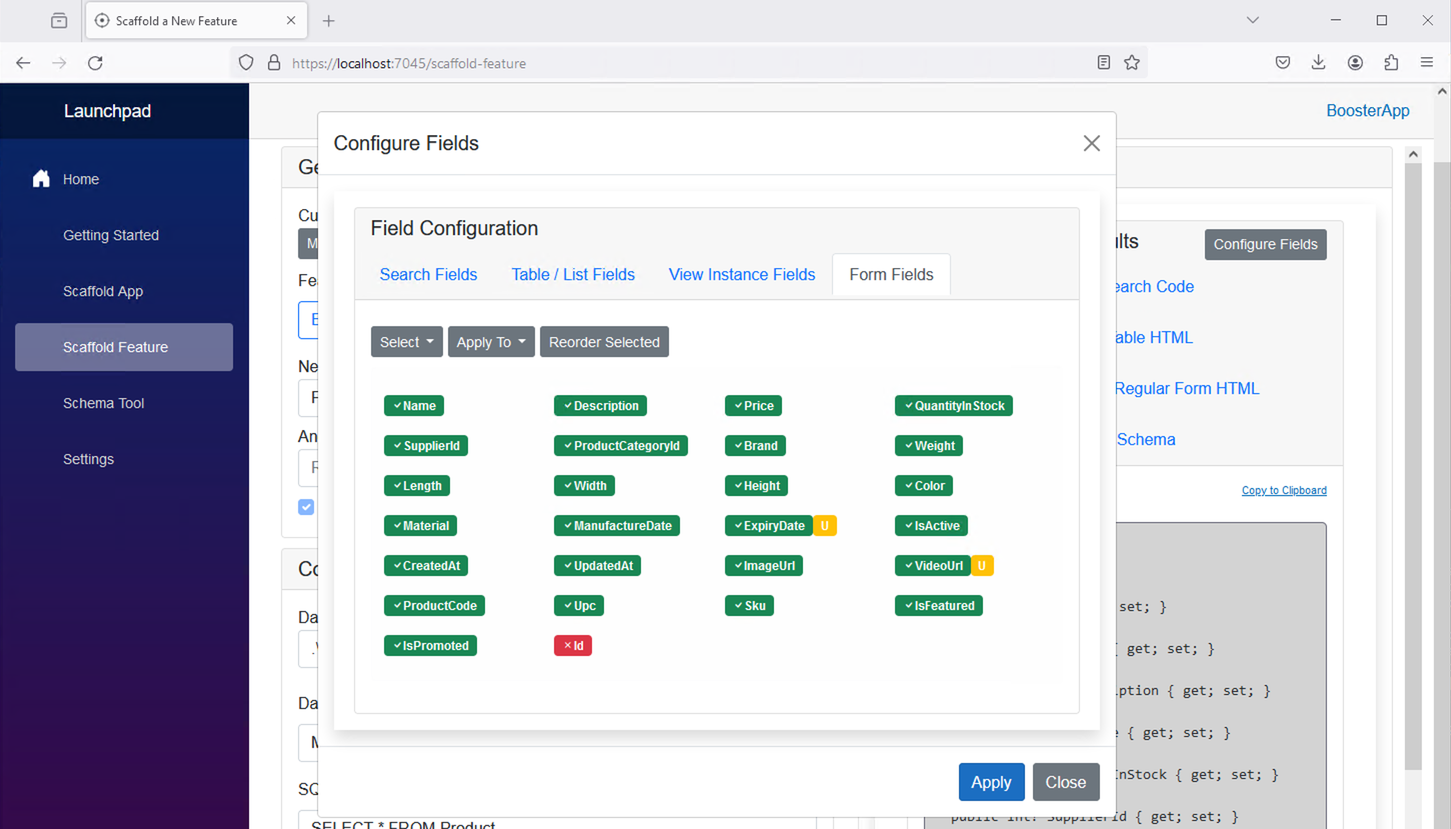Open the browser extensions icon
The width and height of the screenshot is (1451, 829).
[x=1390, y=63]
